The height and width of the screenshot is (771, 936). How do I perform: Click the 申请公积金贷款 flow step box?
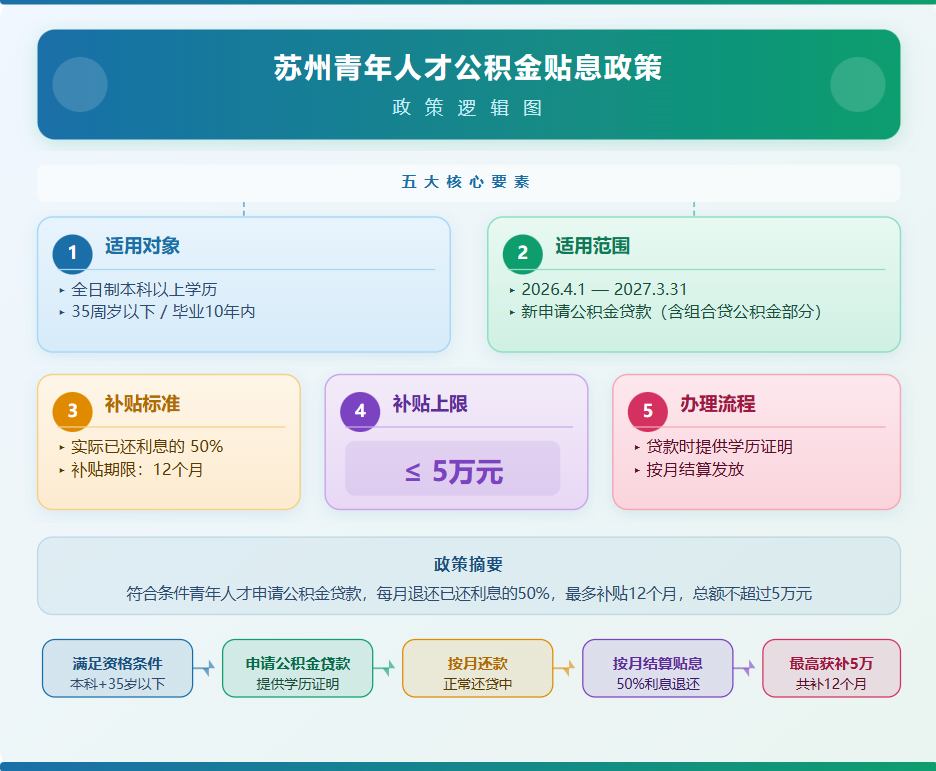(298, 668)
